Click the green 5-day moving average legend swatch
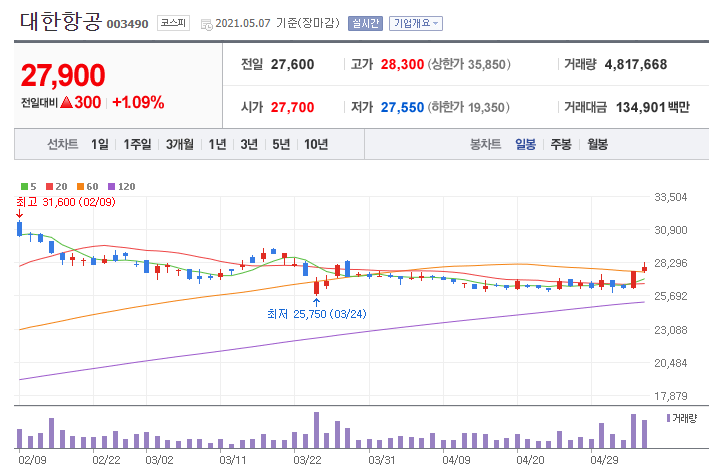Viewport: 709px width, 472px height. point(25,187)
